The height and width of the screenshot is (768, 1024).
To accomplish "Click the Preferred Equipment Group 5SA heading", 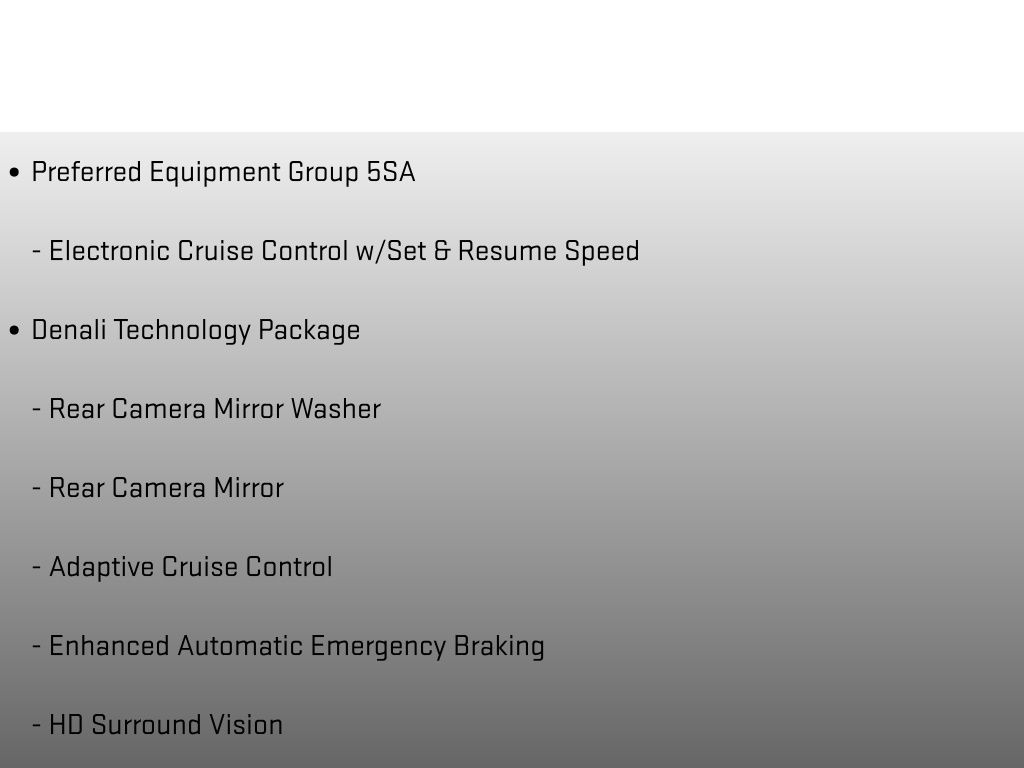I will (223, 173).
